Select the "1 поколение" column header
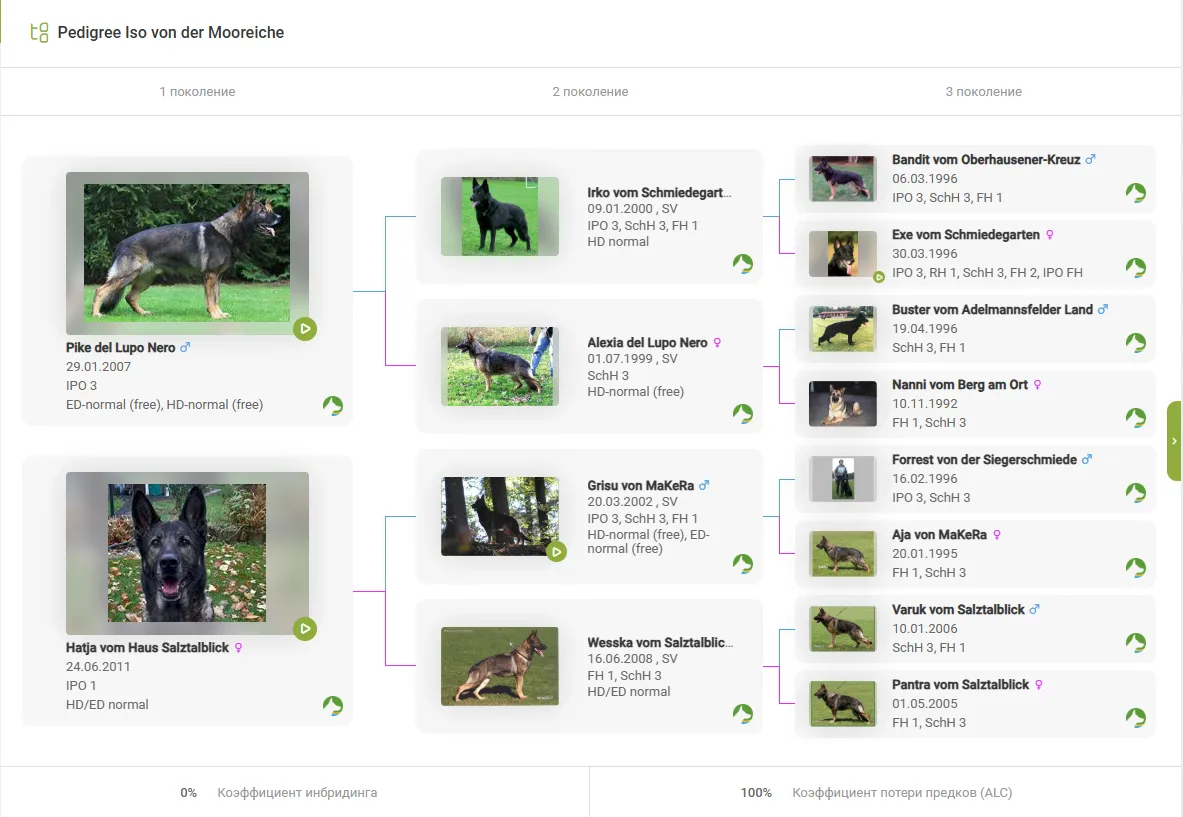The image size is (1183, 817). [197, 92]
